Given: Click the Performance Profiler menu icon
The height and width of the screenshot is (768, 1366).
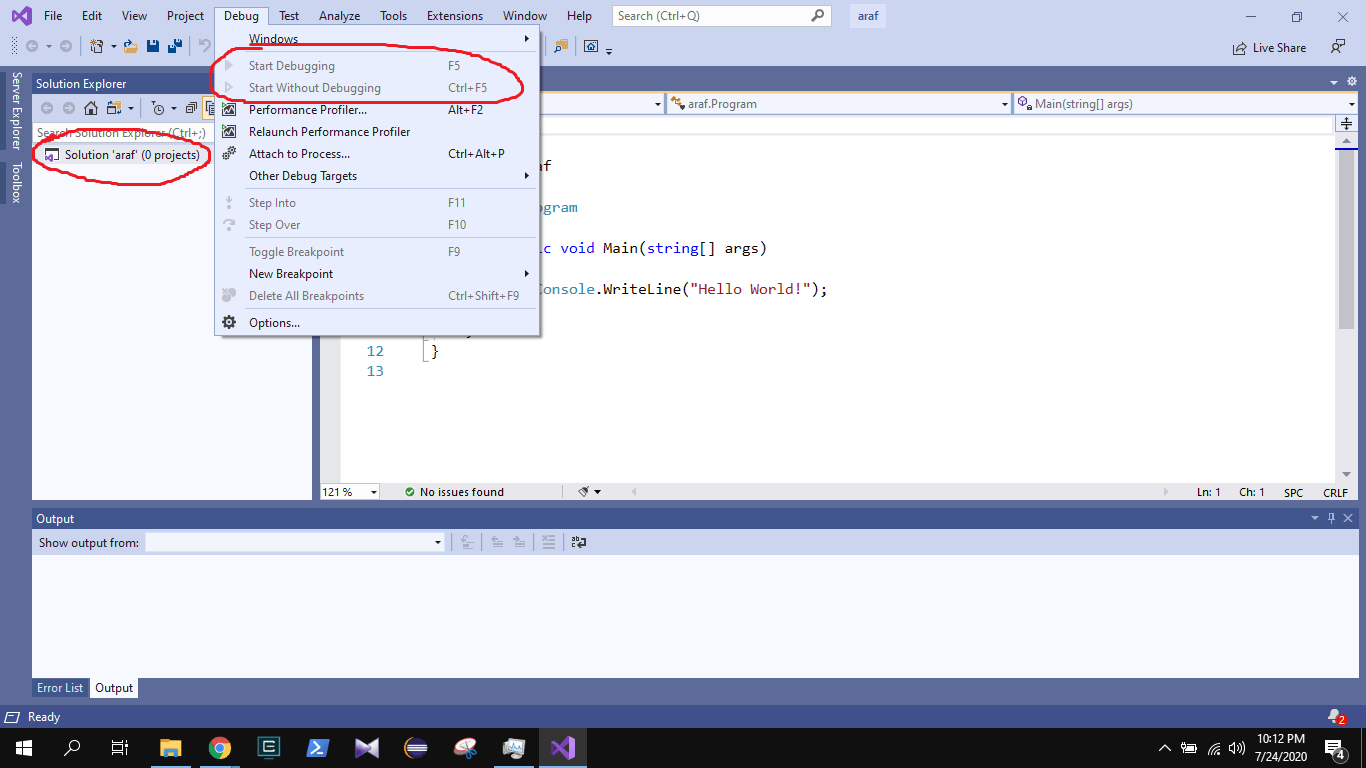Looking at the screenshot, I should (229, 110).
